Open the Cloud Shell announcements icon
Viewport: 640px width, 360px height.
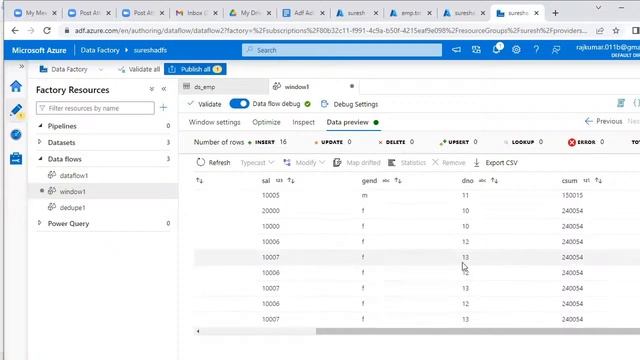456,50
